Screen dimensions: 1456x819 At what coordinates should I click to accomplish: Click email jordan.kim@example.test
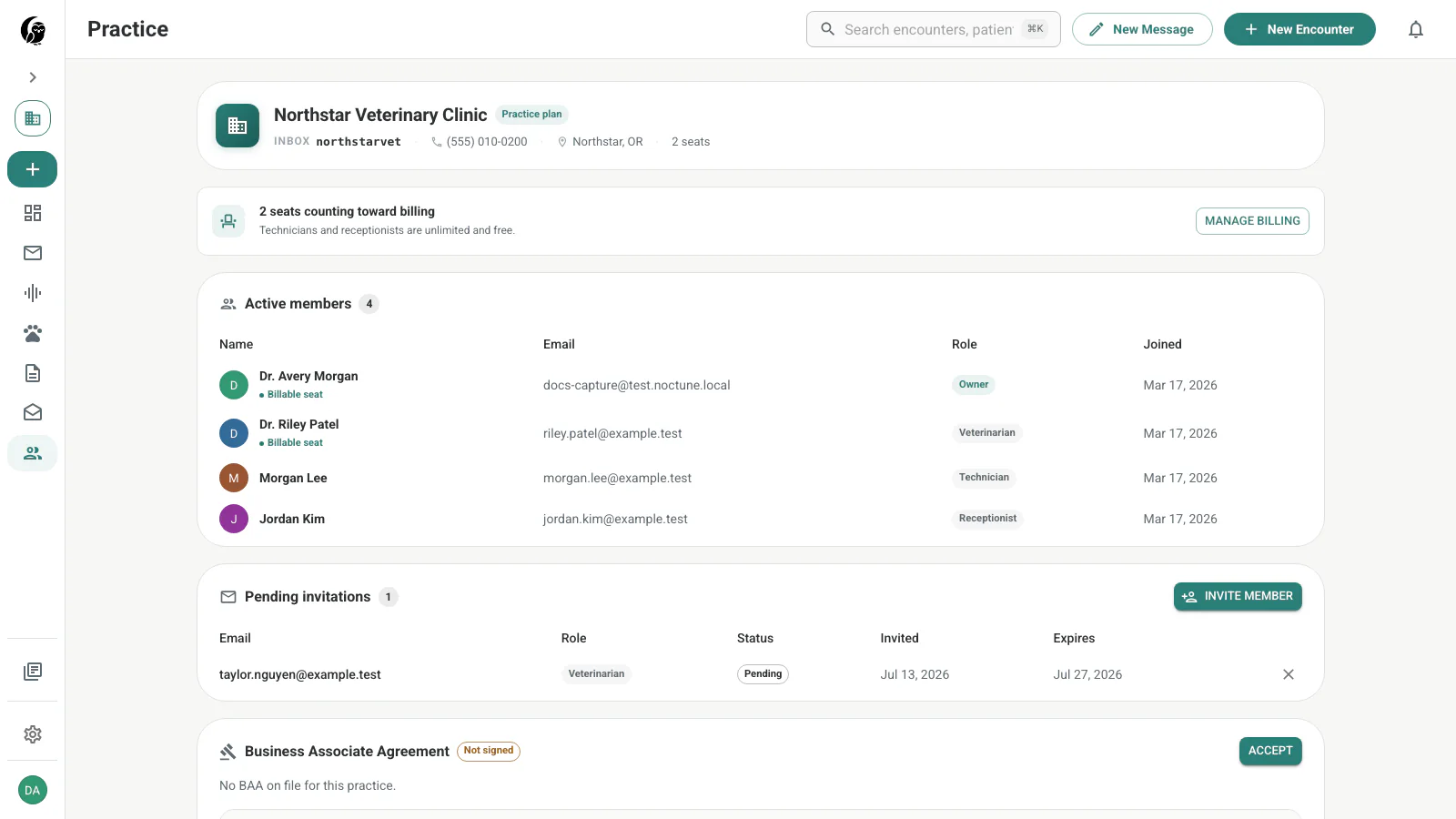(x=615, y=519)
